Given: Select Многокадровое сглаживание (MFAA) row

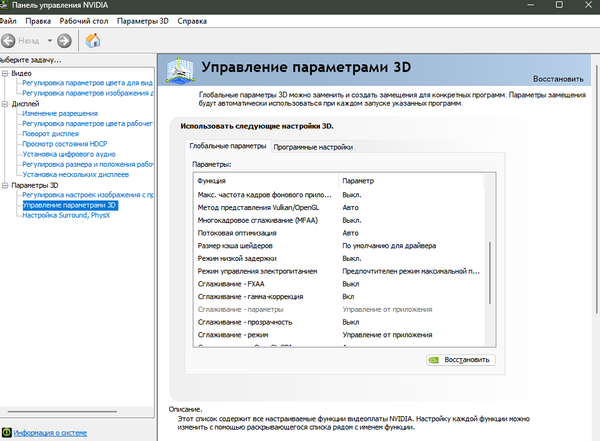Looking at the screenshot, I should [341, 220].
